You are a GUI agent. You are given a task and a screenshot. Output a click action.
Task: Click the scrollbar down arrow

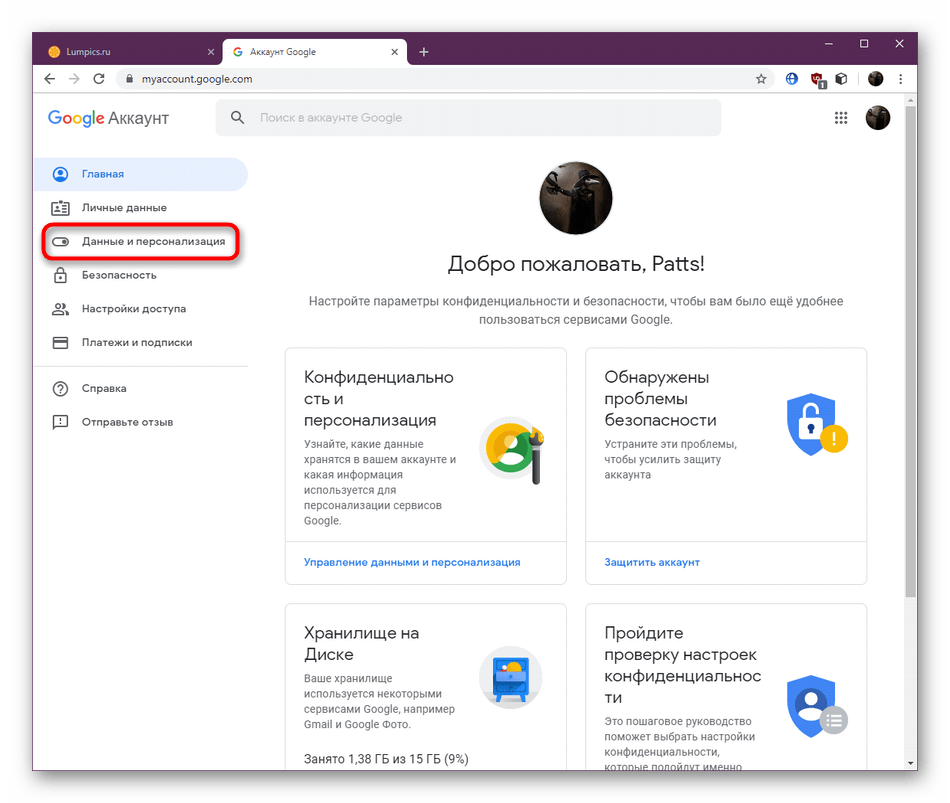(911, 764)
